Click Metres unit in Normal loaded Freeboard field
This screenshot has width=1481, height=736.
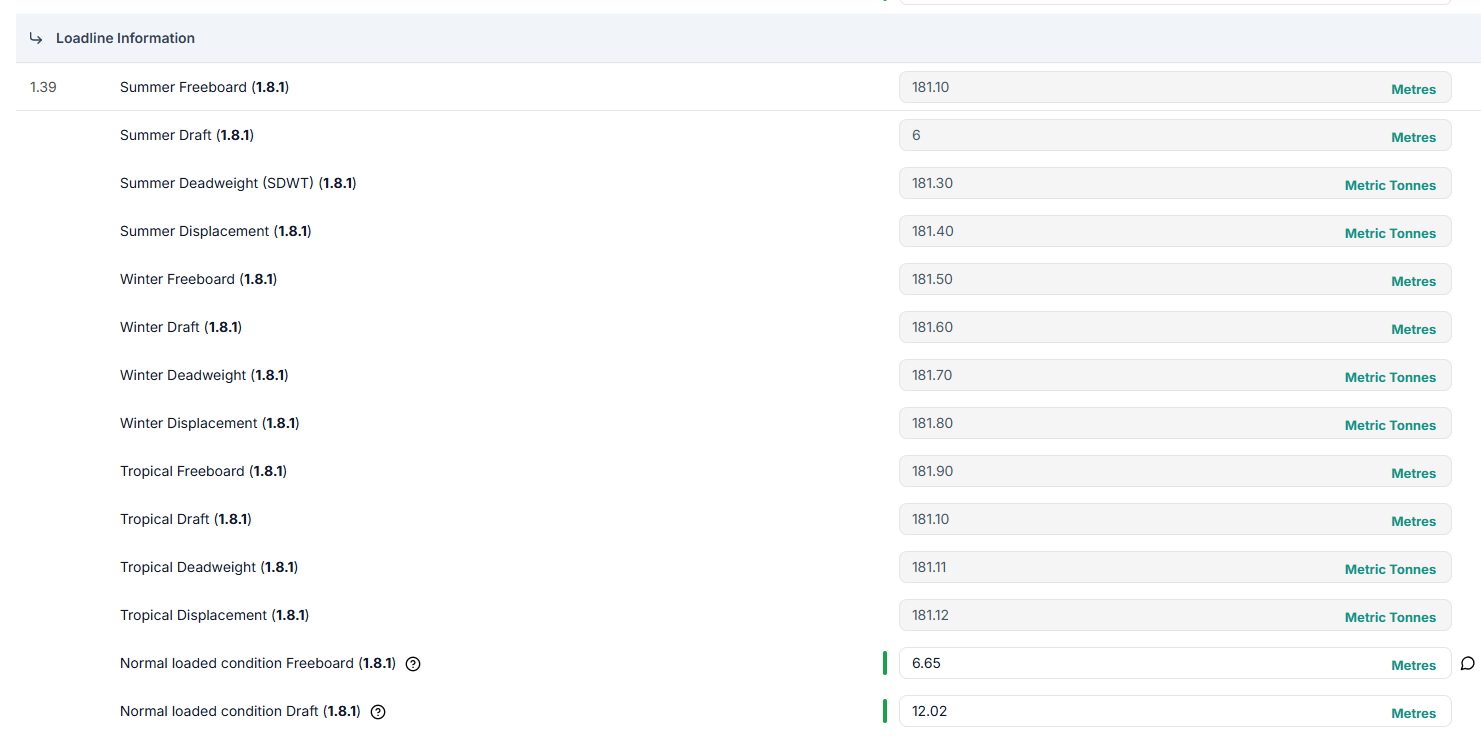1413,665
